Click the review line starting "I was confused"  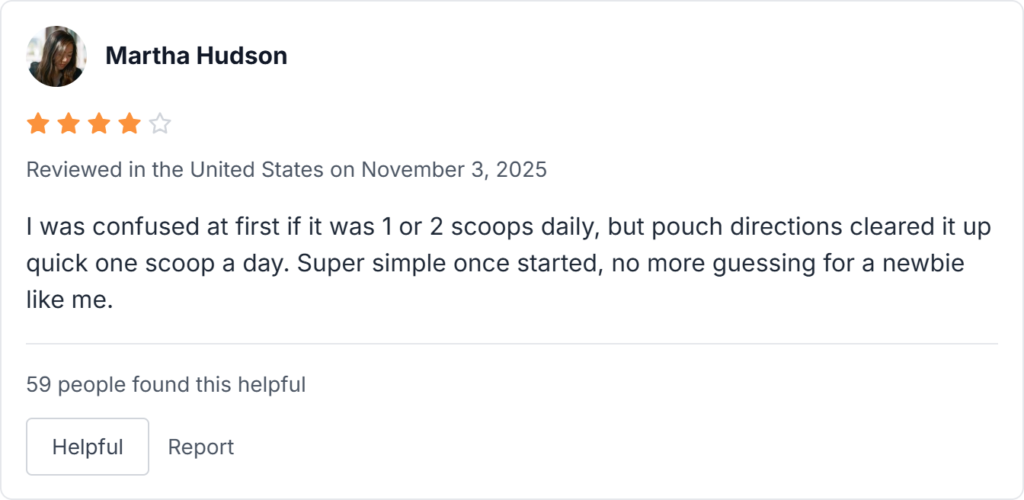pos(508,227)
